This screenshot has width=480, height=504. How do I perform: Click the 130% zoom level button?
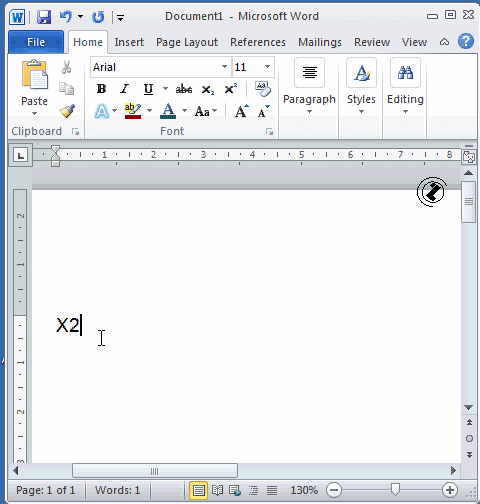pos(304,490)
